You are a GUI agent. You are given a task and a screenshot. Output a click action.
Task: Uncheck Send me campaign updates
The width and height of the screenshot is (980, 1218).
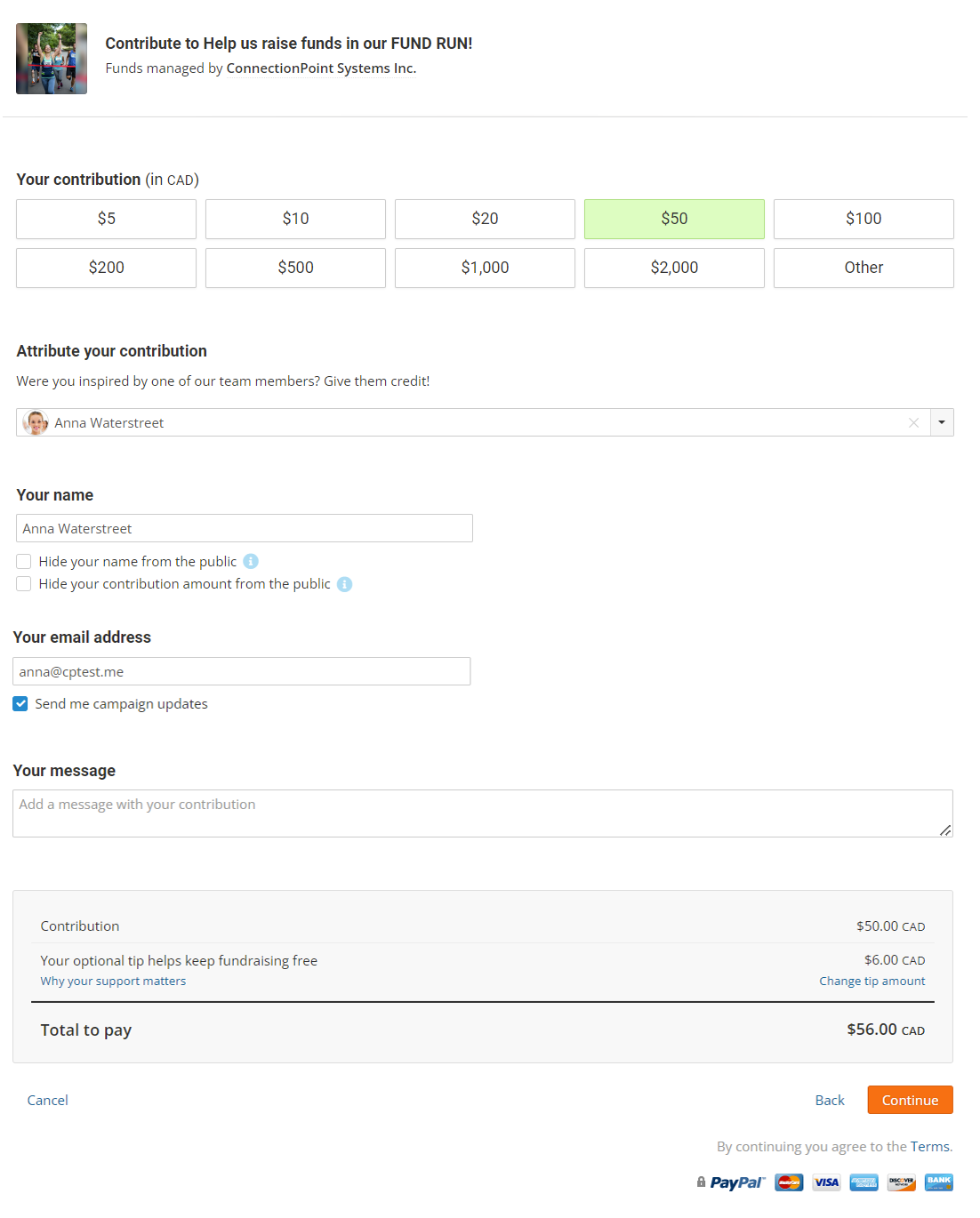20,704
